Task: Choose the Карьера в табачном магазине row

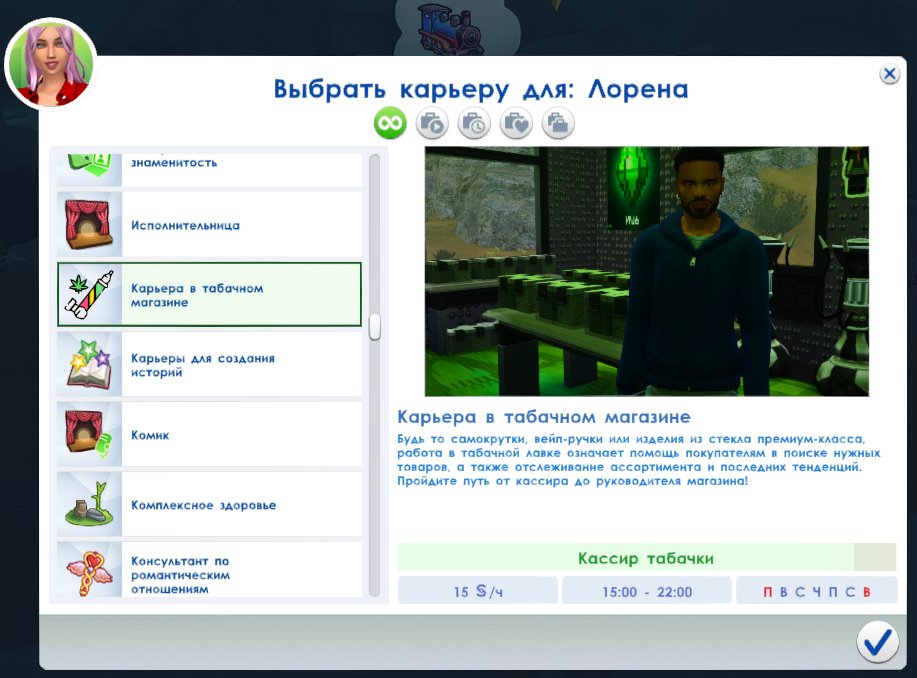Action: (x=209, y=294)
